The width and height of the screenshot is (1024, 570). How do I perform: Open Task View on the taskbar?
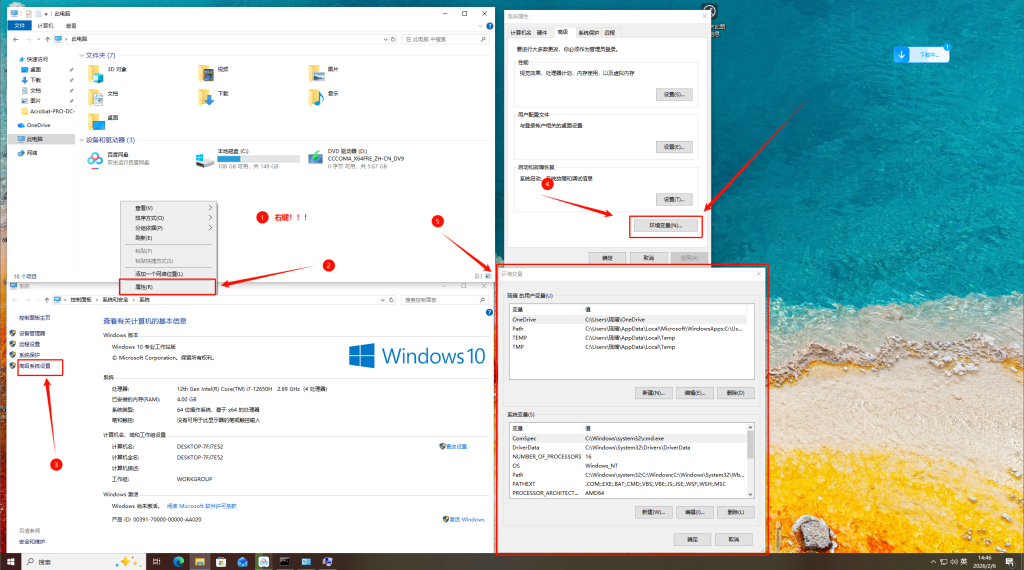coord(156,562)
